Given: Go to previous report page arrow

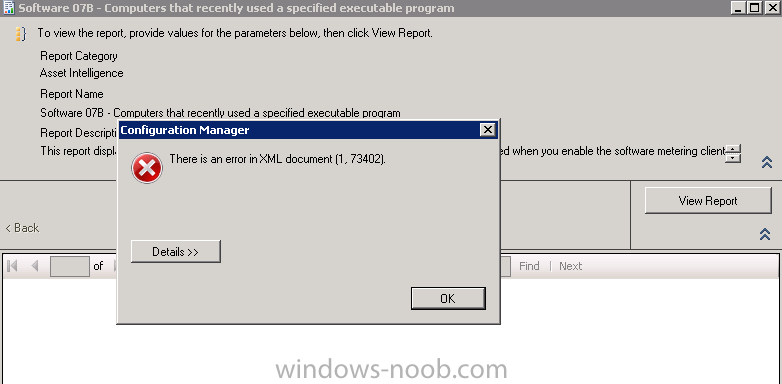Looking at the screenshot, I should 34,266.
